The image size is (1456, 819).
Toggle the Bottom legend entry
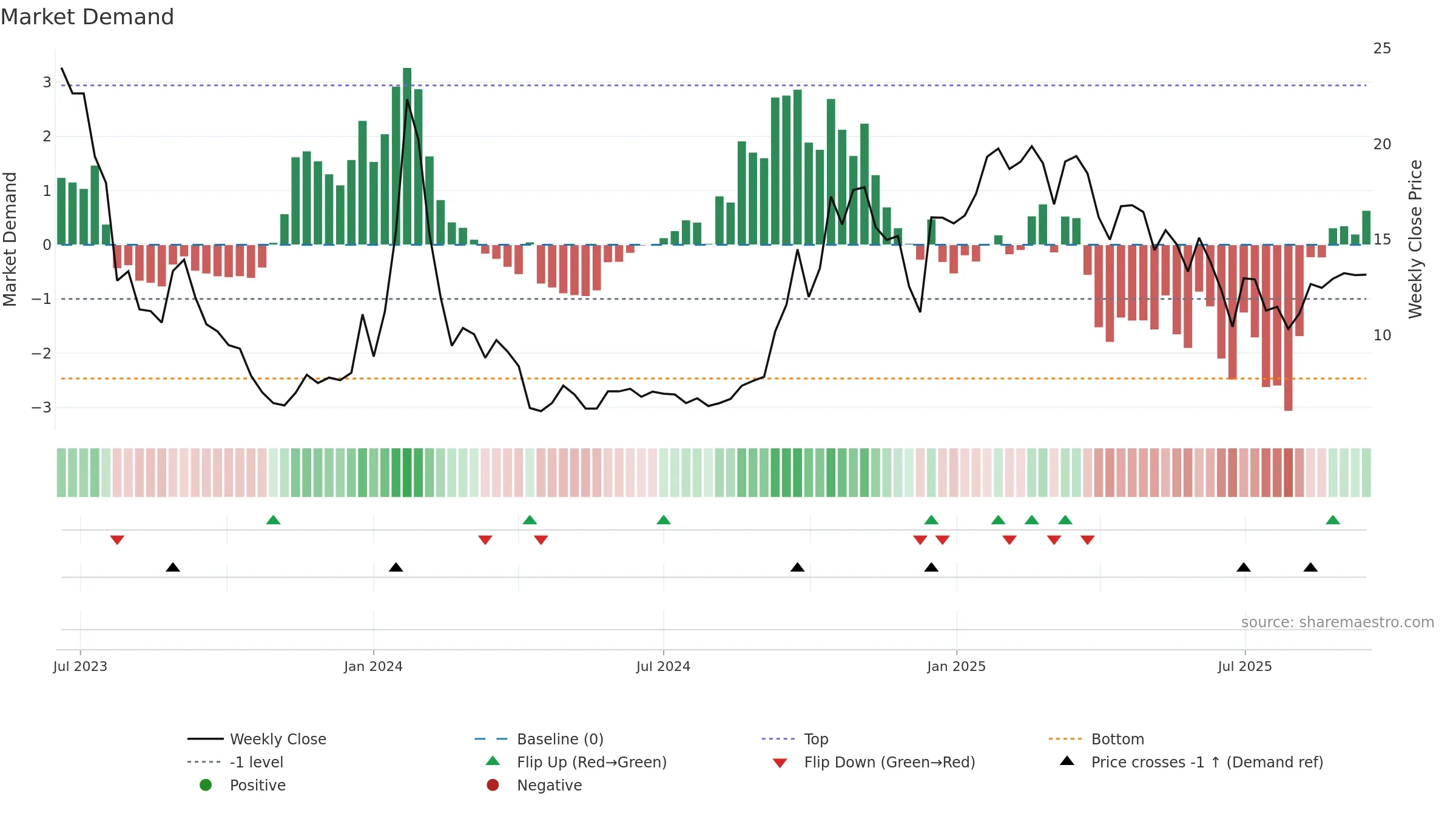[1096, 739]
